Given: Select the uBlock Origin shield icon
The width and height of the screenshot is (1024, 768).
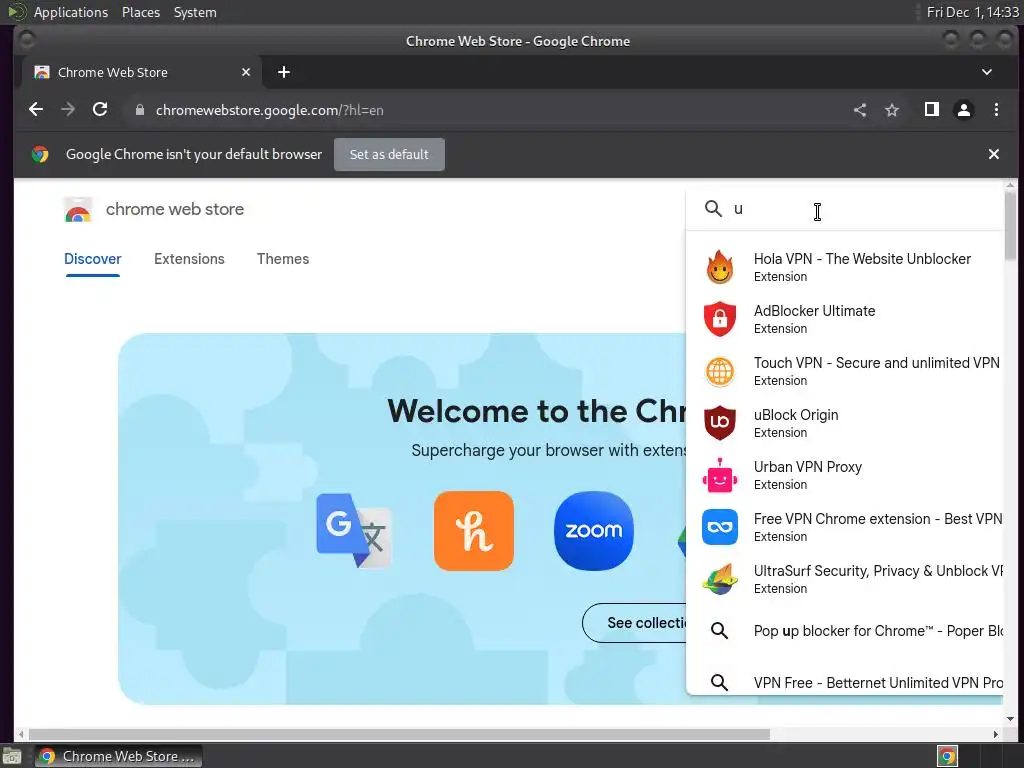Looking at the screenshot, I should click(720, 423).
